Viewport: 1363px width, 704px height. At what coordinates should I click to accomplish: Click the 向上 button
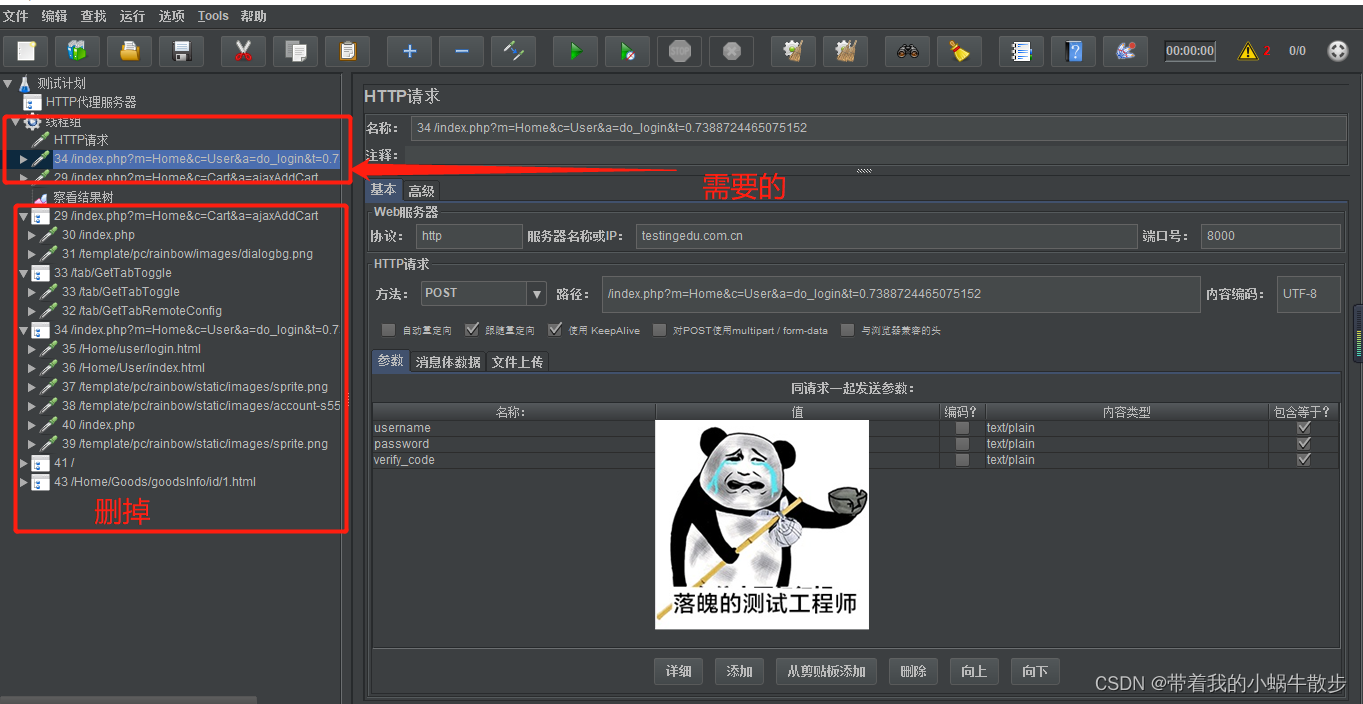(974, 671)
